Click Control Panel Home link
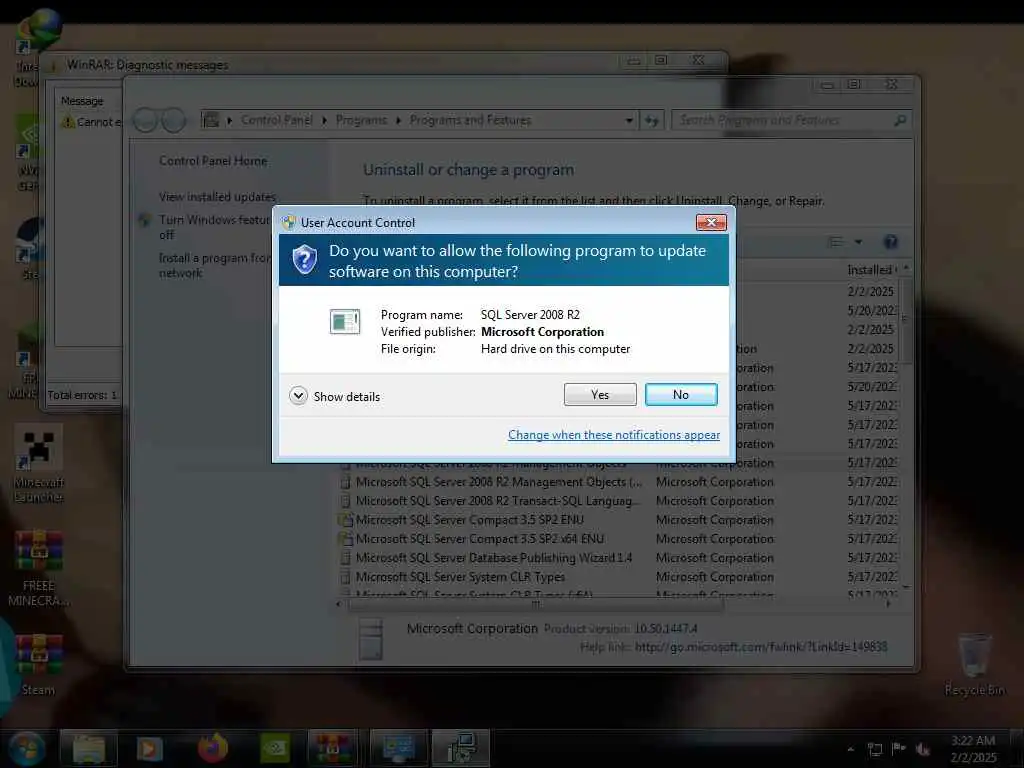 pos(213,161)
